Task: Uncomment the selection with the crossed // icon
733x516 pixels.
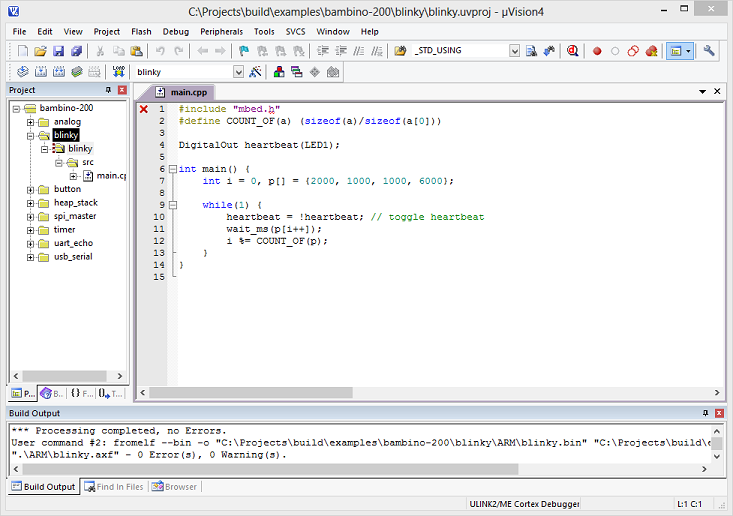Action: (x=377, y=50)
